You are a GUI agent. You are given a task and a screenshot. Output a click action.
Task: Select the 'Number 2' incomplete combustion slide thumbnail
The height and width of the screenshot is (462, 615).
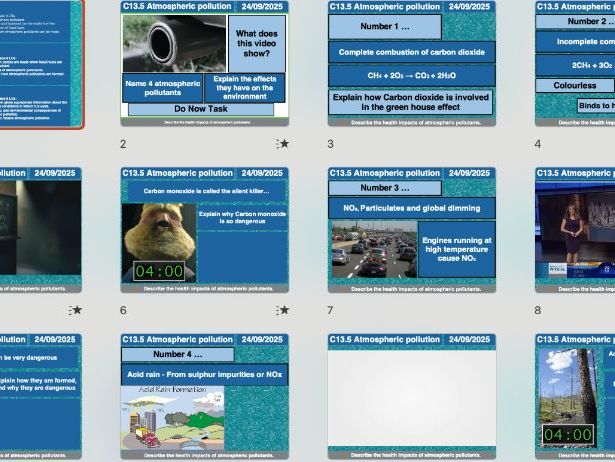pyautogui.click(x=575, y=63)
